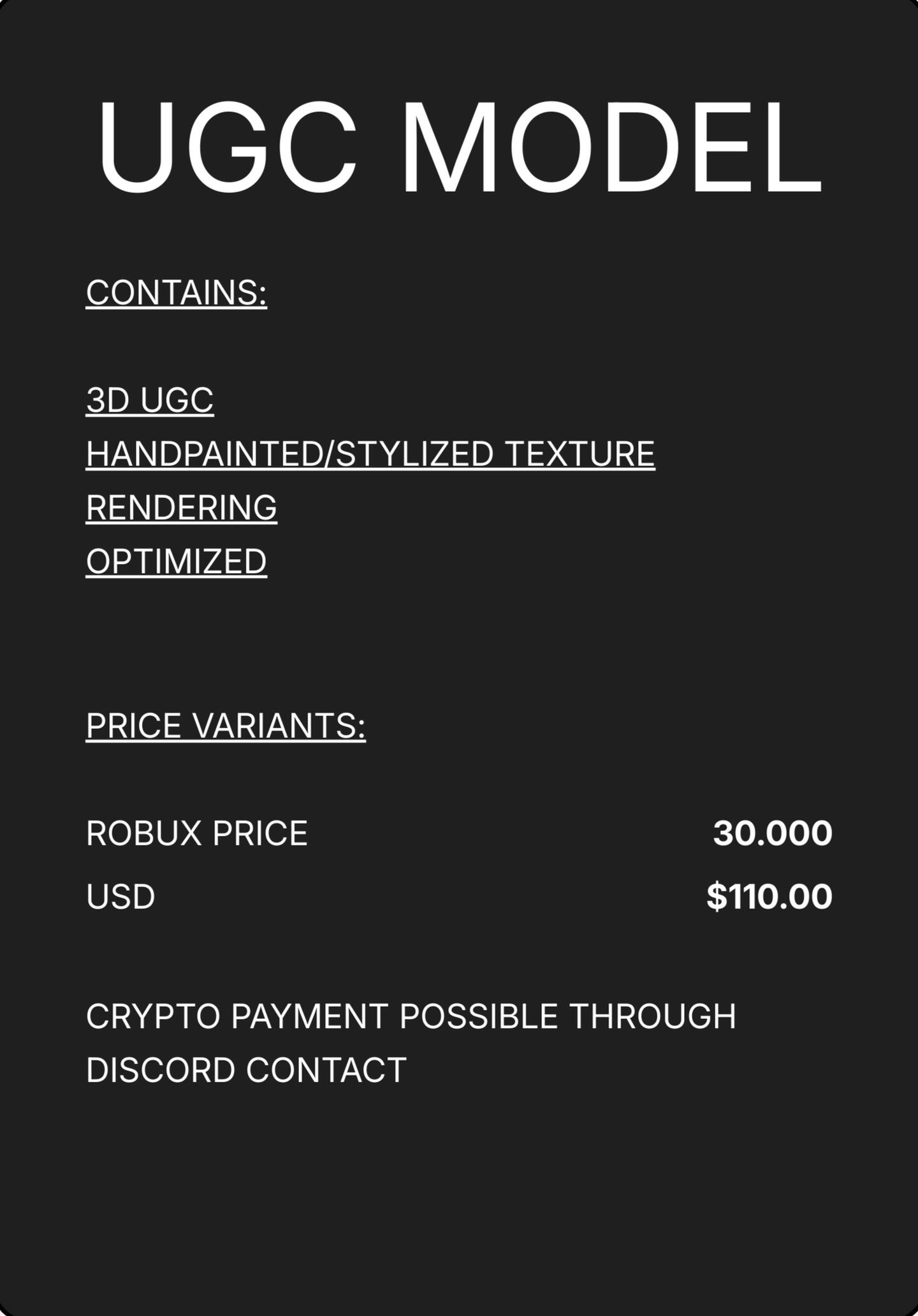
Task: Open the underlined 3D UGC link
Action: [150, 400]
